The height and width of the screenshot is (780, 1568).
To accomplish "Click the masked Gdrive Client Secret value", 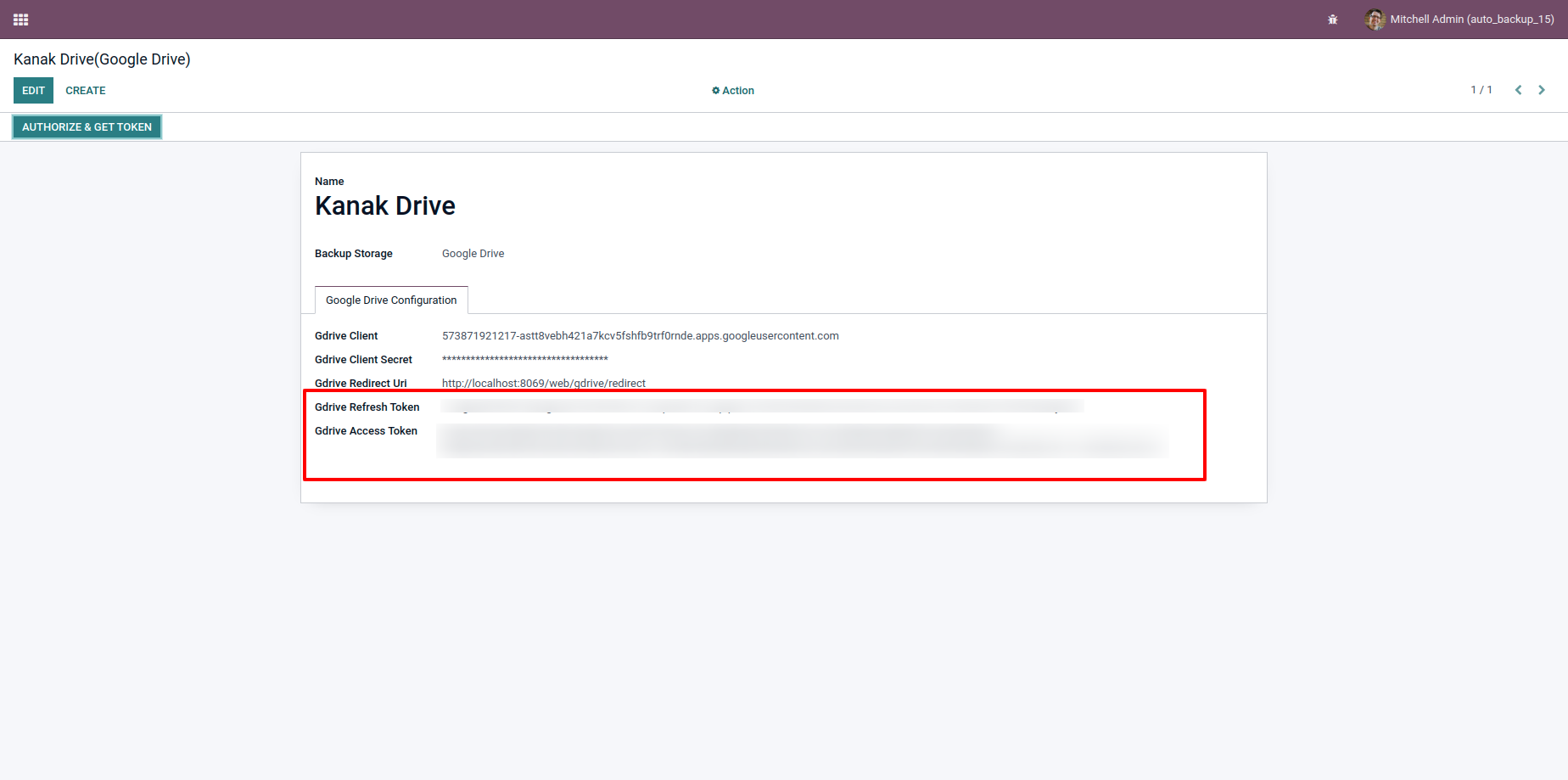I will (525, 360).
